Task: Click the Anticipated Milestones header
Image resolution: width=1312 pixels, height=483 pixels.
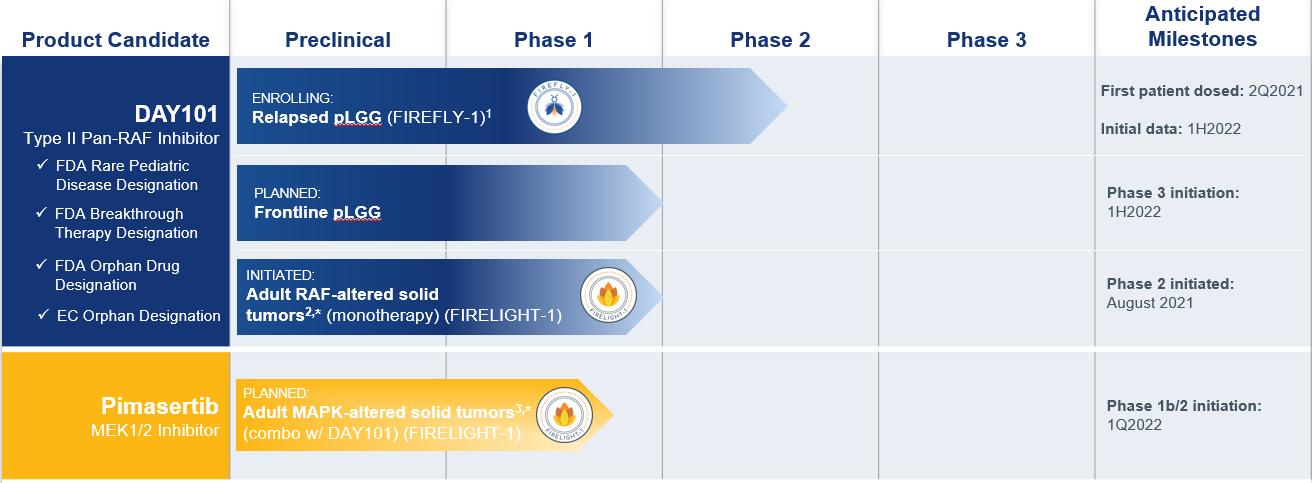Action: click(1203, 27)
